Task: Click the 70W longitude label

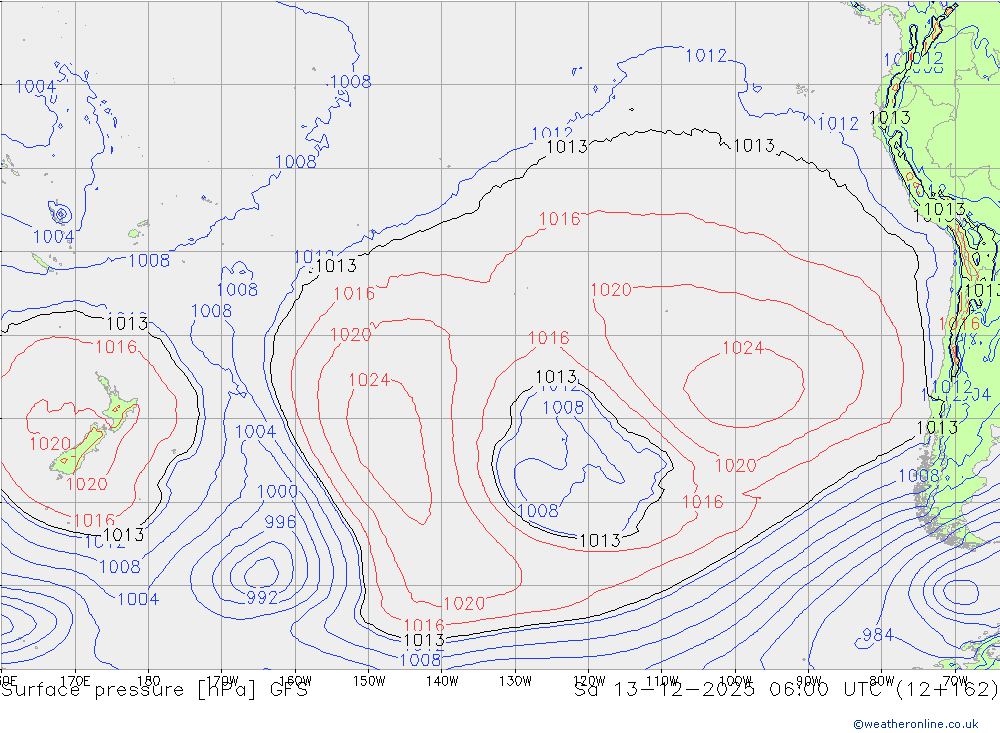Action: click(x=955, y=681)
